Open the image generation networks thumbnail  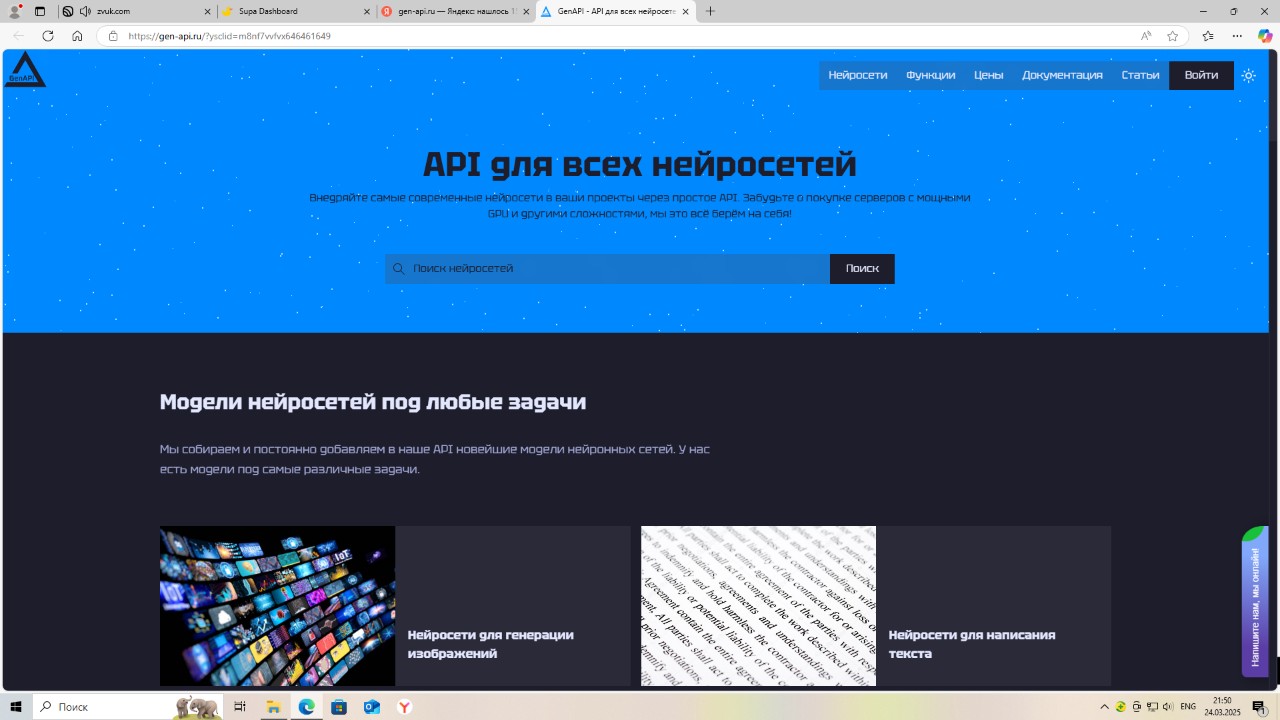click(277, 606)
